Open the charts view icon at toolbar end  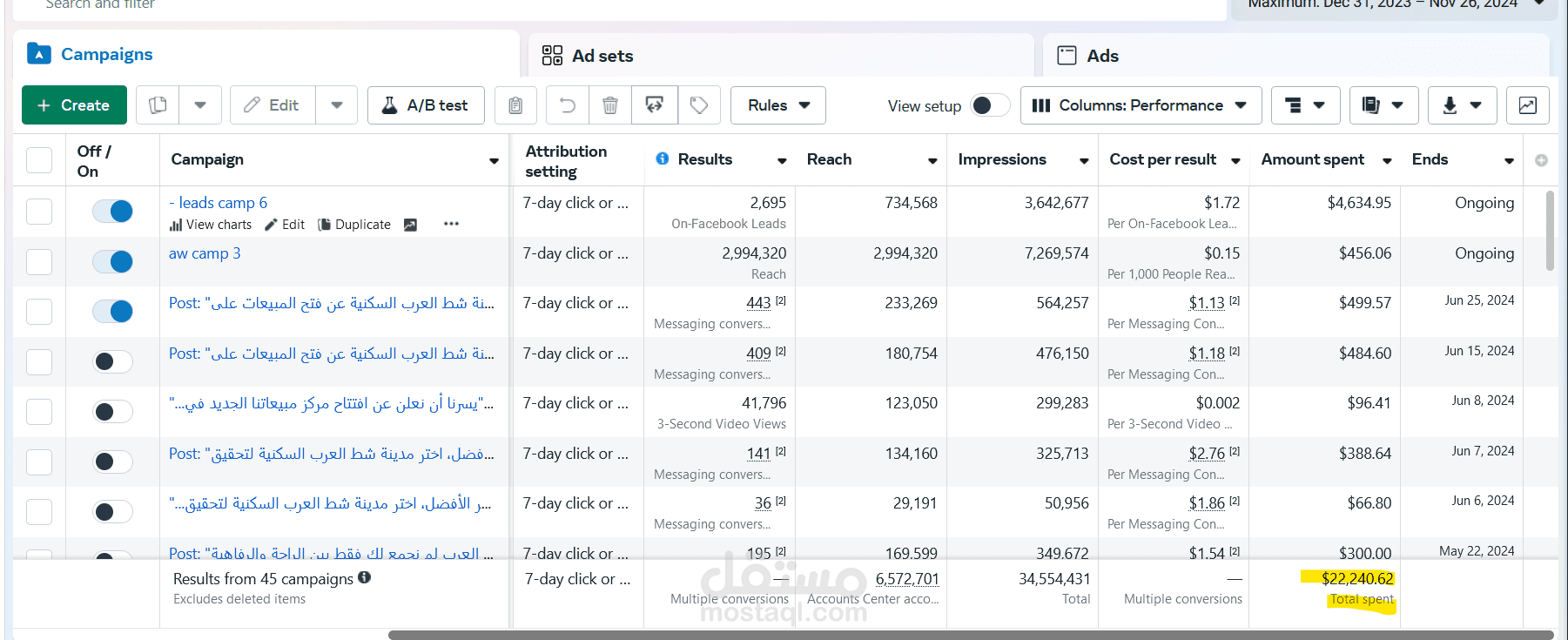pyautogui.click(x=1528, y=105)
